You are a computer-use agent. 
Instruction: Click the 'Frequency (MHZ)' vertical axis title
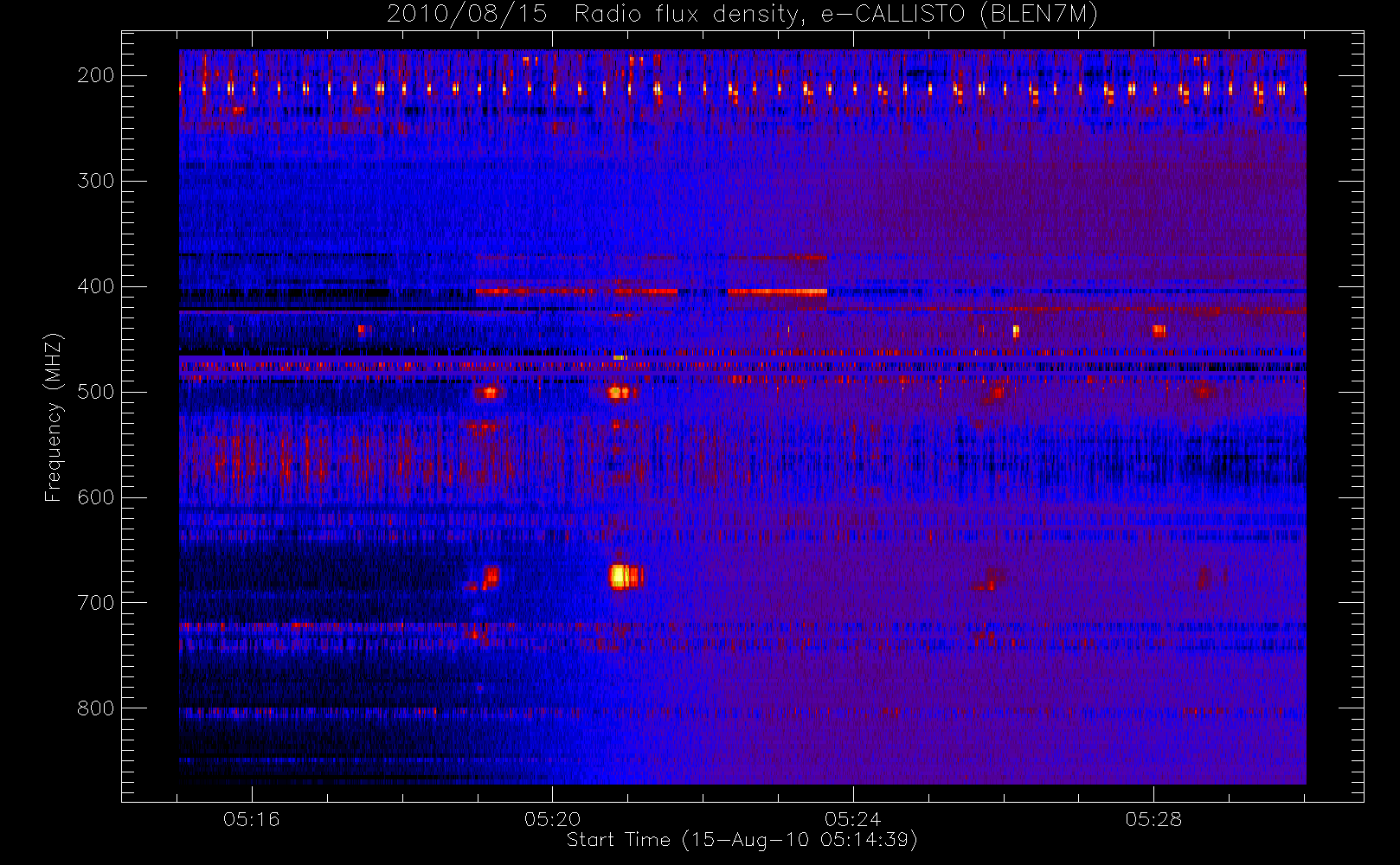(54, 417)
